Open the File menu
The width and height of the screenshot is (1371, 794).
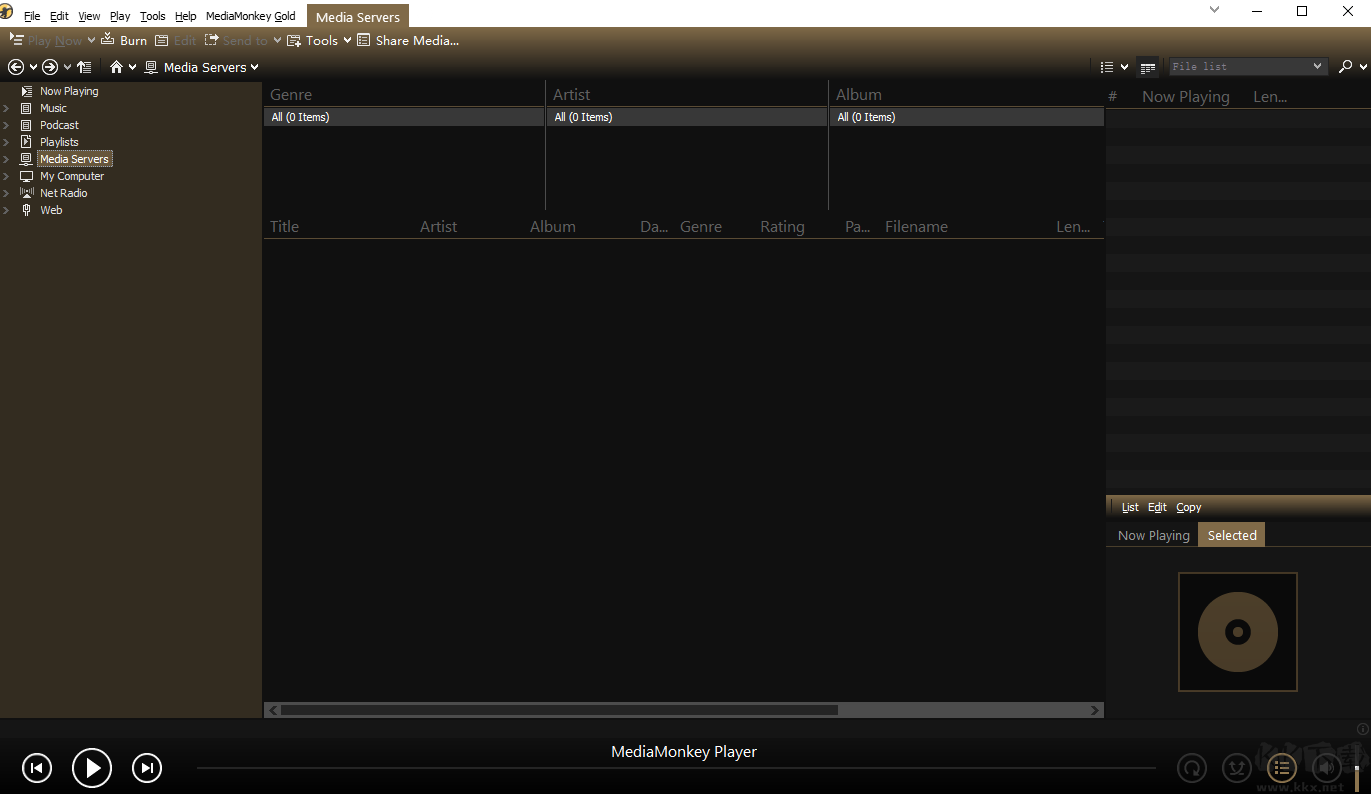pyautogui.click(x=32, y=16)
